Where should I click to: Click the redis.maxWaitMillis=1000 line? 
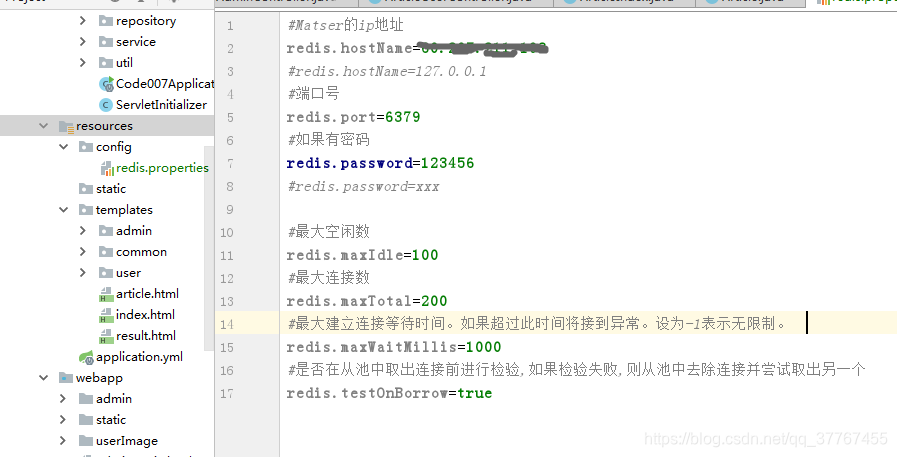coord(394,347)
